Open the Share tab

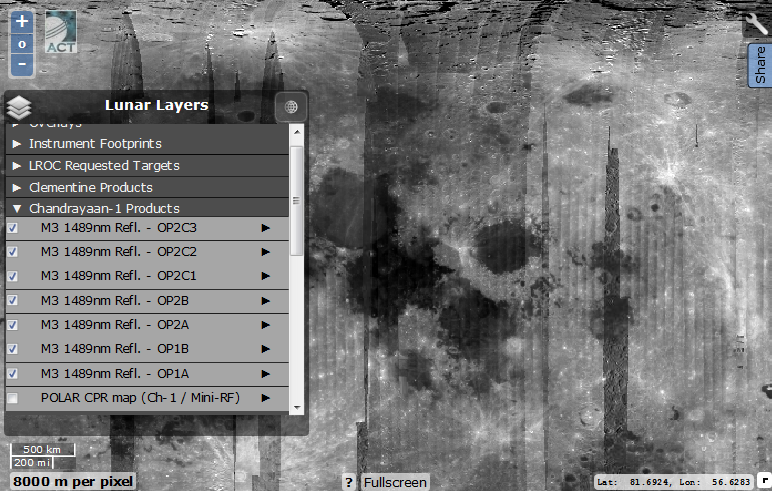761,65
